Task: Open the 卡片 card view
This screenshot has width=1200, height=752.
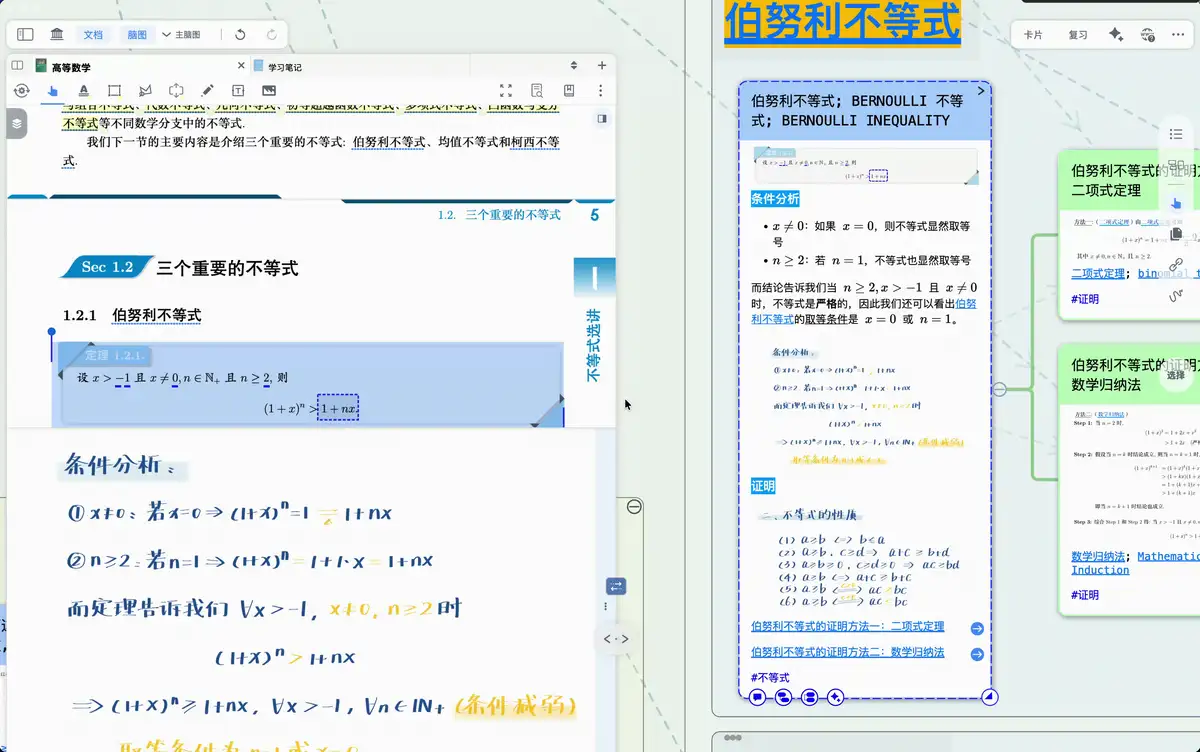Action: coord(1033,35)
